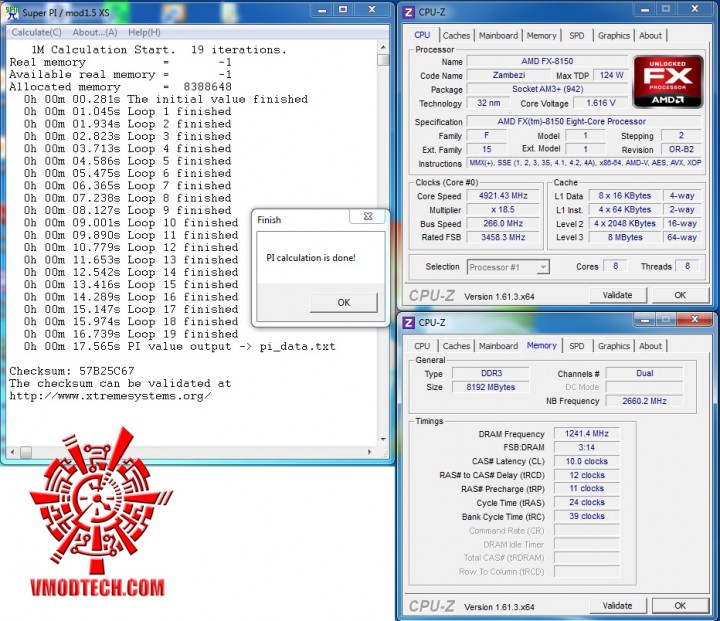The image size is (720, 621).
Task: Click the CAS# Latency value 10.0 clocks
Action: click(586, 461)
